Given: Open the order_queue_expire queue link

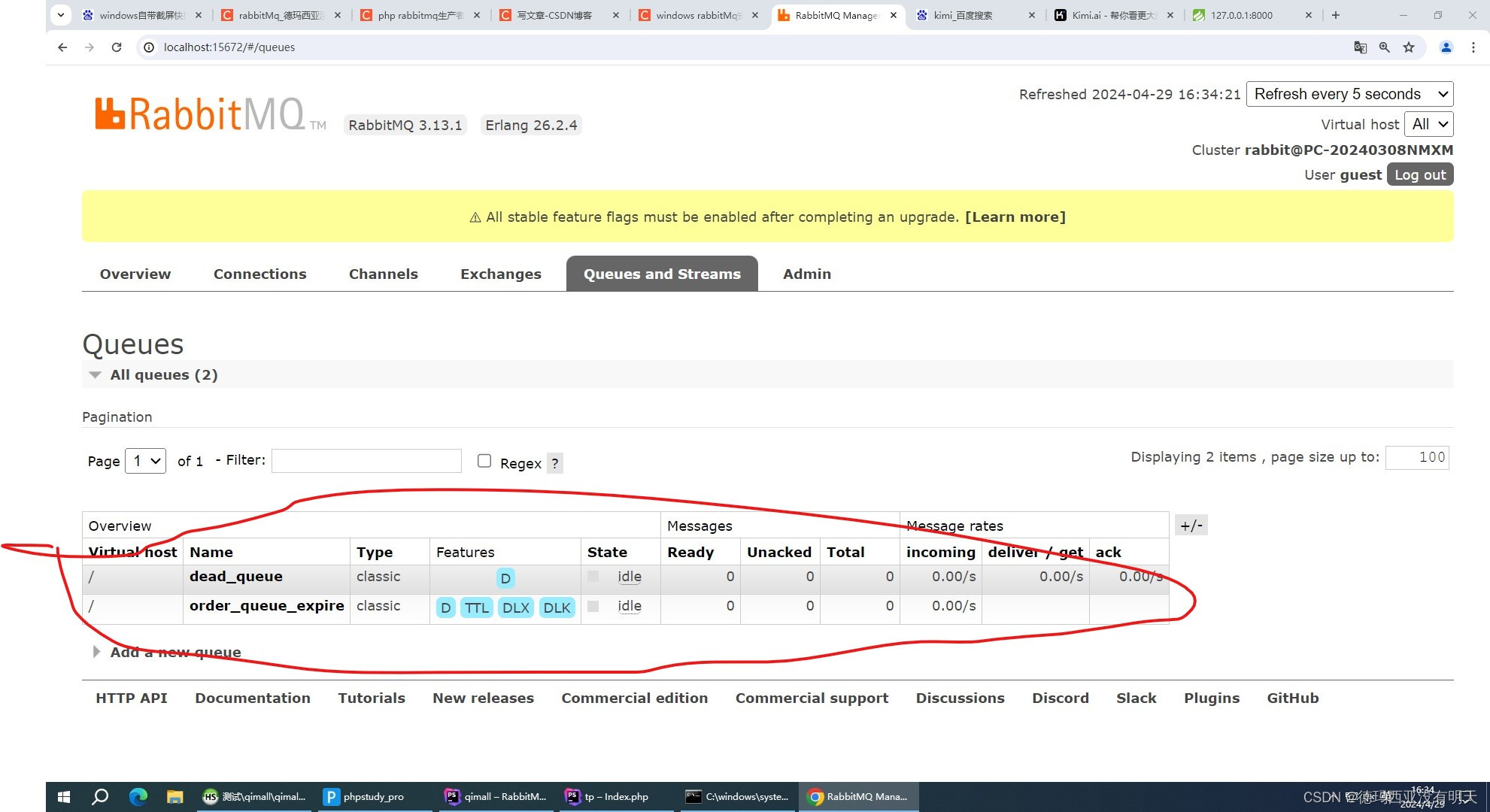Looking at the screenshot, I should pos(266,606).
